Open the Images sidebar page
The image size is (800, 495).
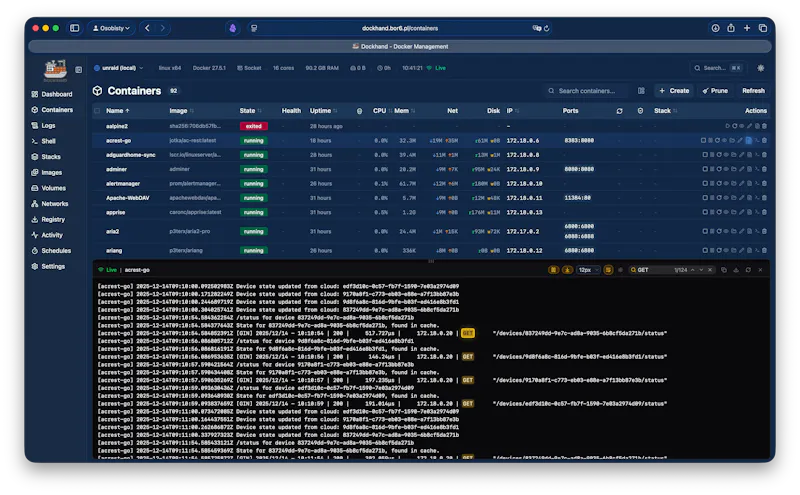click(46, 172)
